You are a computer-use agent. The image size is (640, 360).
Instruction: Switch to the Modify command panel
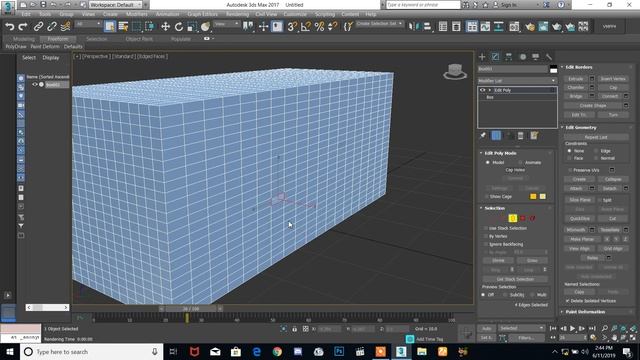(496, 57)
